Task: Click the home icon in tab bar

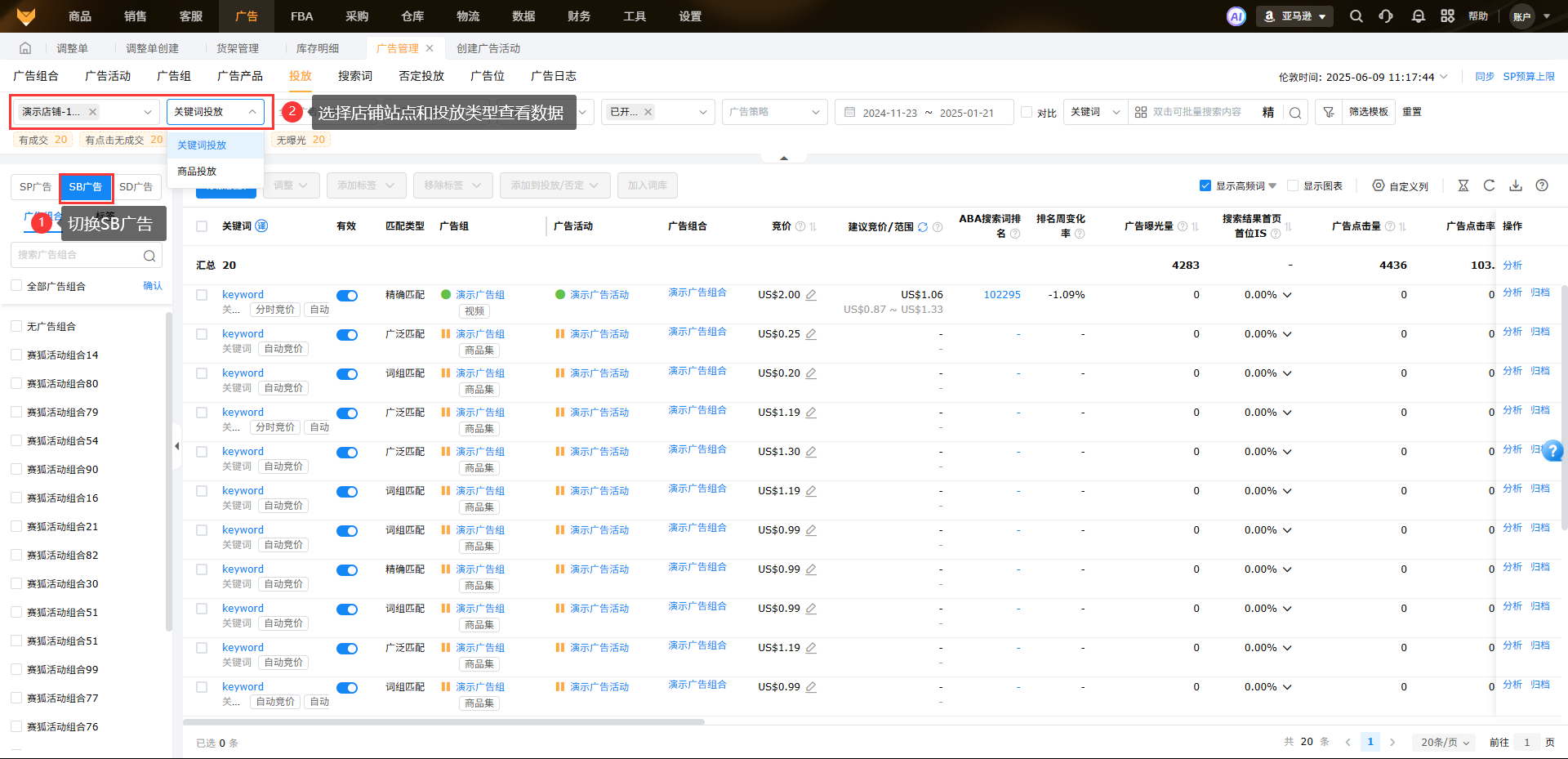Action: click(25, 48)
